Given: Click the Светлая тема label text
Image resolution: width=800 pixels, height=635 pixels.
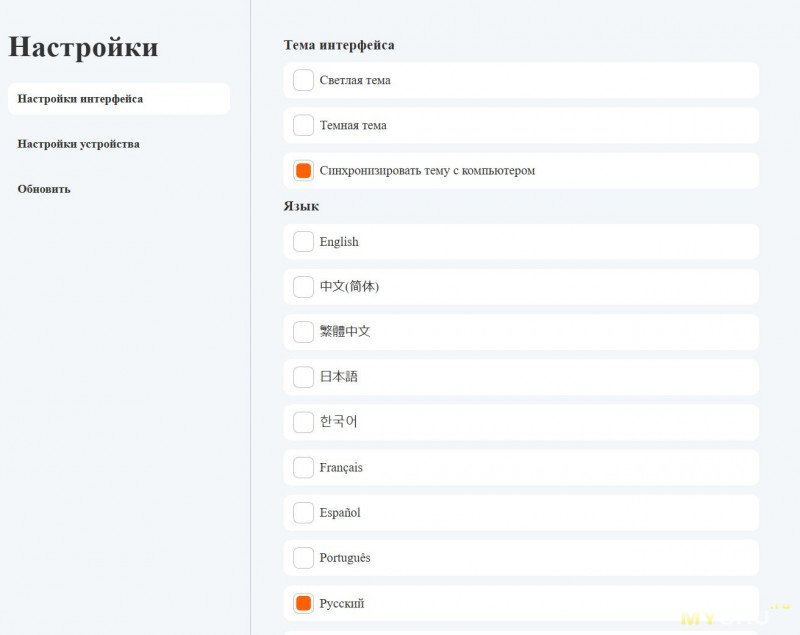Looking at the screenshot, I should click(355, 80).
